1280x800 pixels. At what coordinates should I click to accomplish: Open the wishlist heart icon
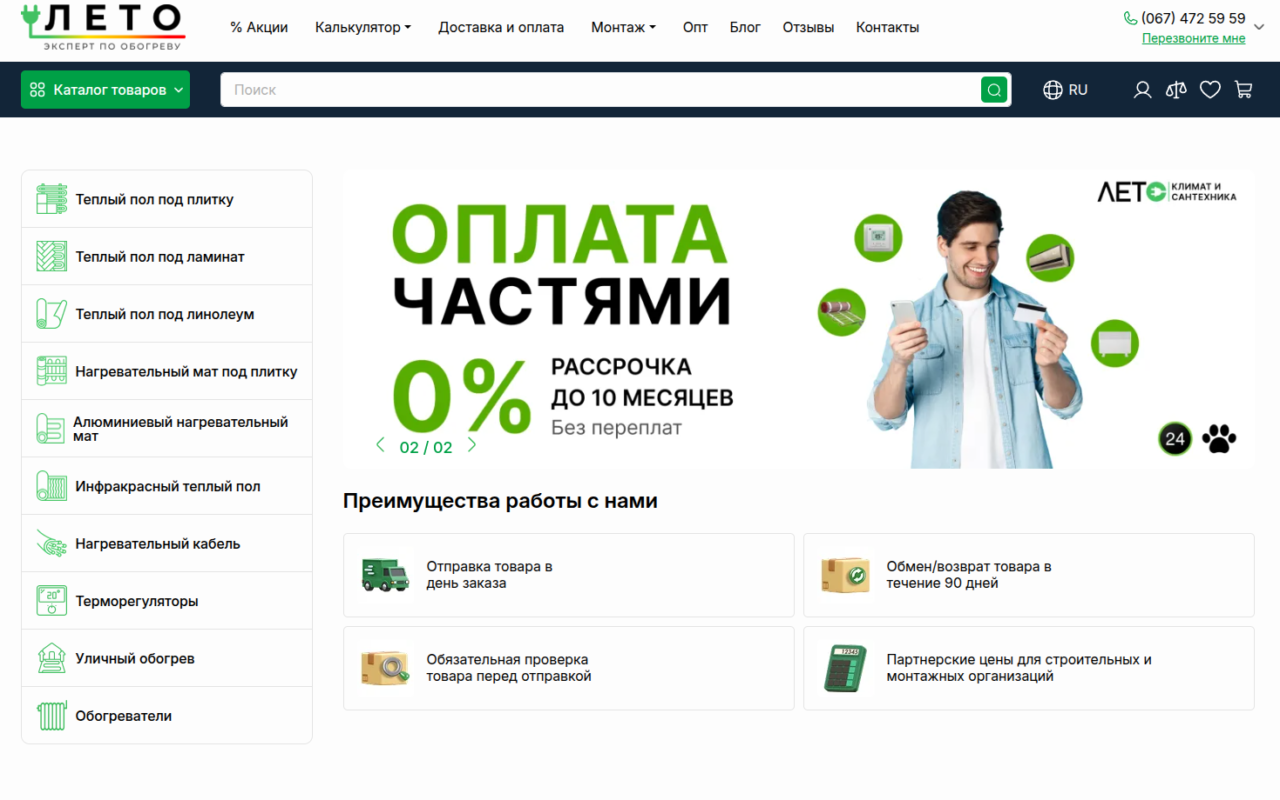[1210, 90]
